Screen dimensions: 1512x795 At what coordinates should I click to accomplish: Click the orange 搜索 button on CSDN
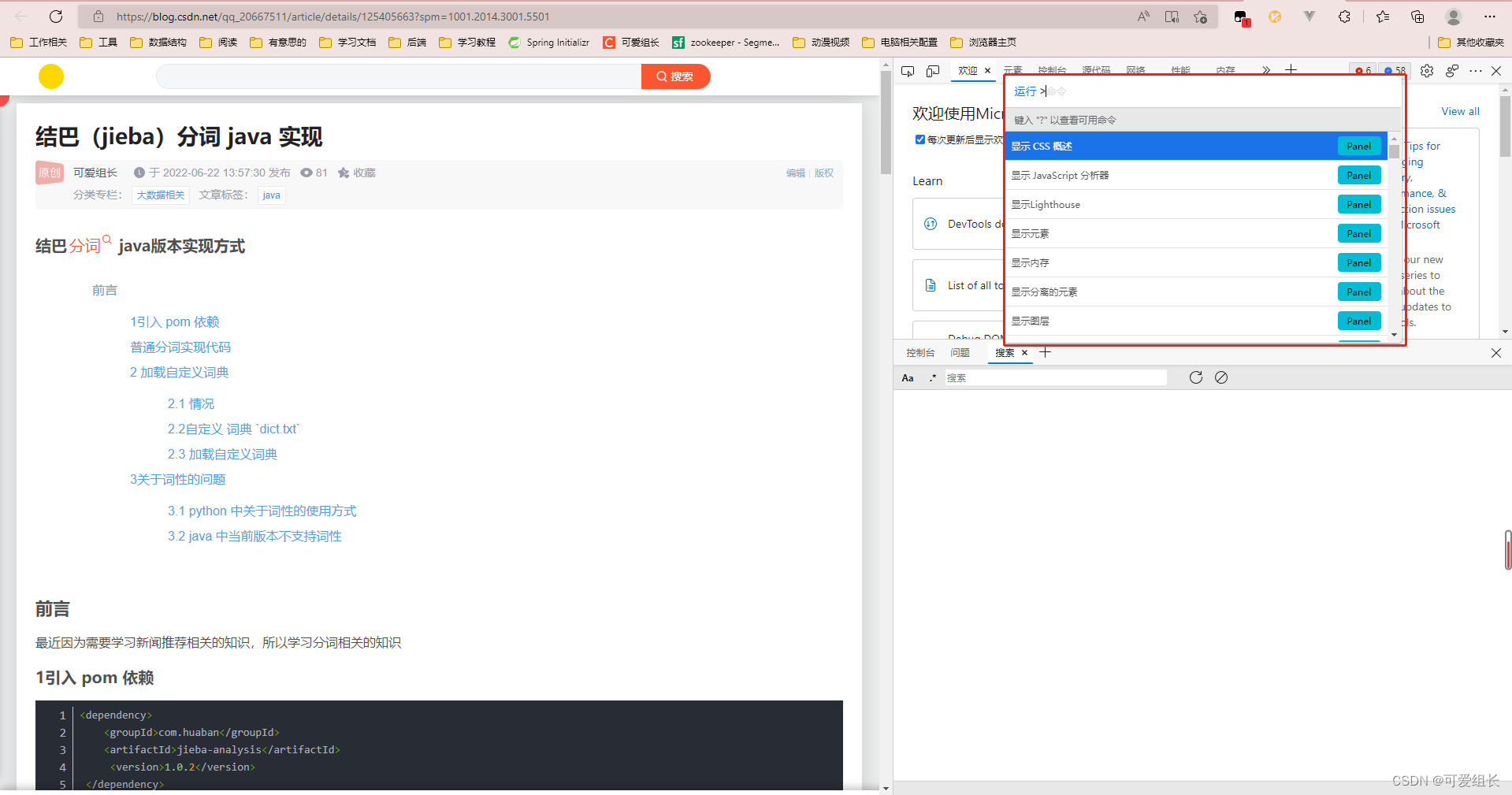point(675,76)
